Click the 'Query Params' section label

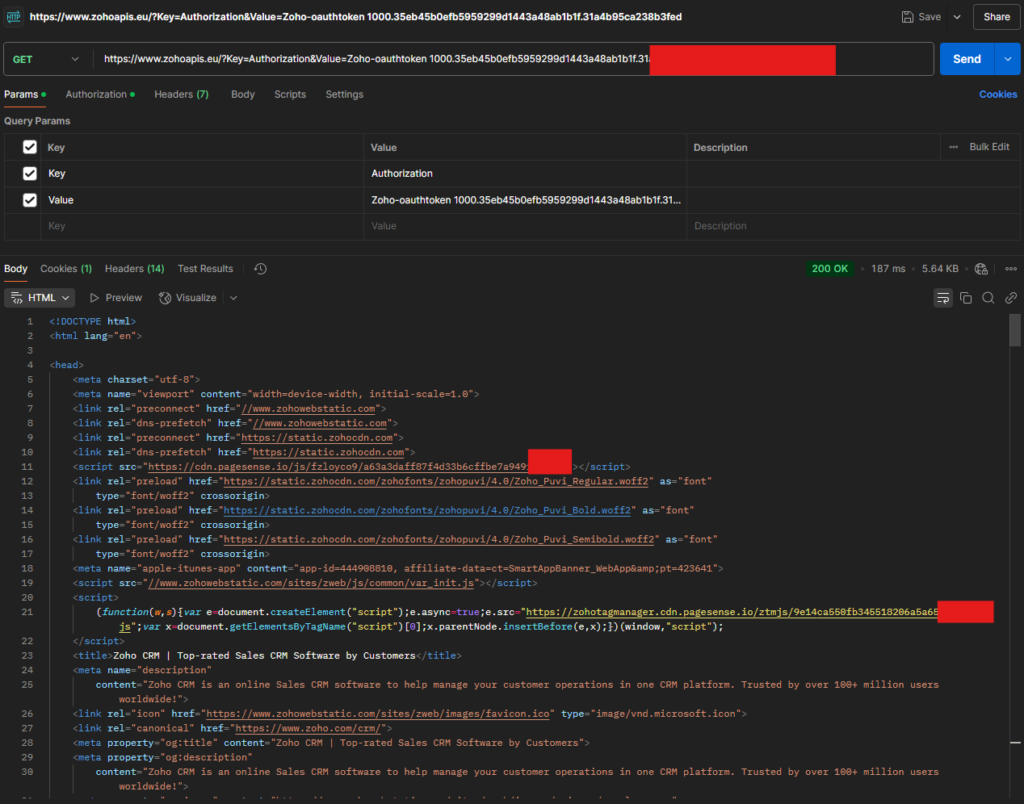(37, 121)
